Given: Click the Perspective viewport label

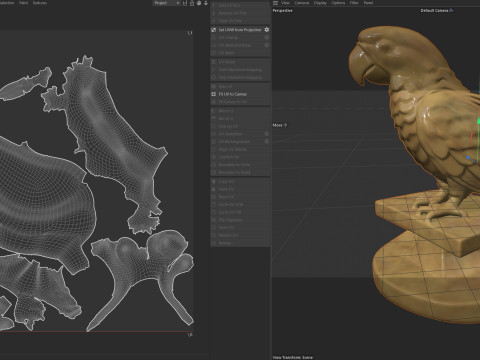Looking at the screenshot, I should [x=282, y=11].
